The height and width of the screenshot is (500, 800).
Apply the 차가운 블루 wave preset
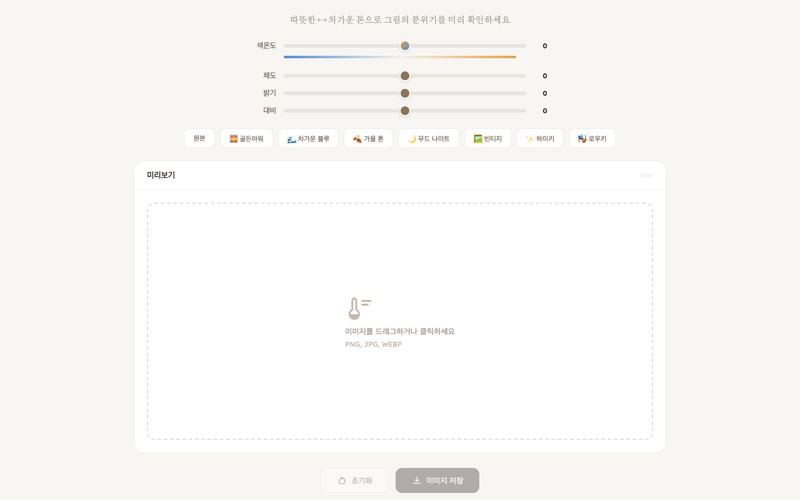click(308, 138)
